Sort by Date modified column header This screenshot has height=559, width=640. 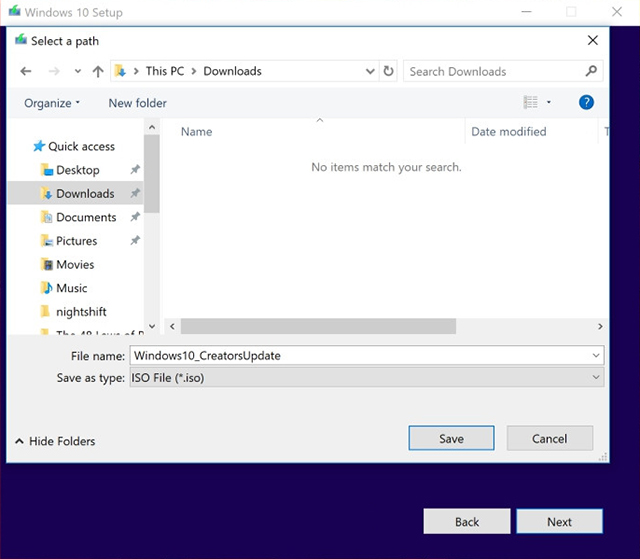(509, 131)
